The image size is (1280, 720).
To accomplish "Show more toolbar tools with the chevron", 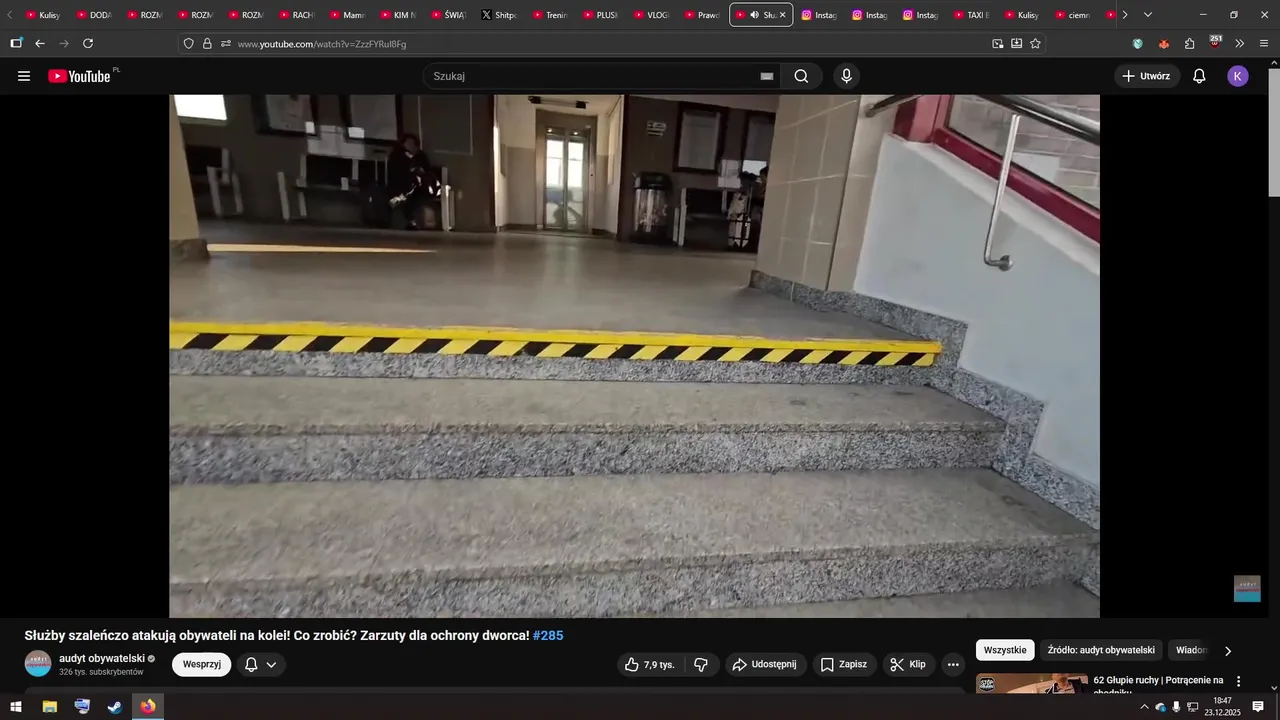I will pyautogui.click(x=1240, y=43).
